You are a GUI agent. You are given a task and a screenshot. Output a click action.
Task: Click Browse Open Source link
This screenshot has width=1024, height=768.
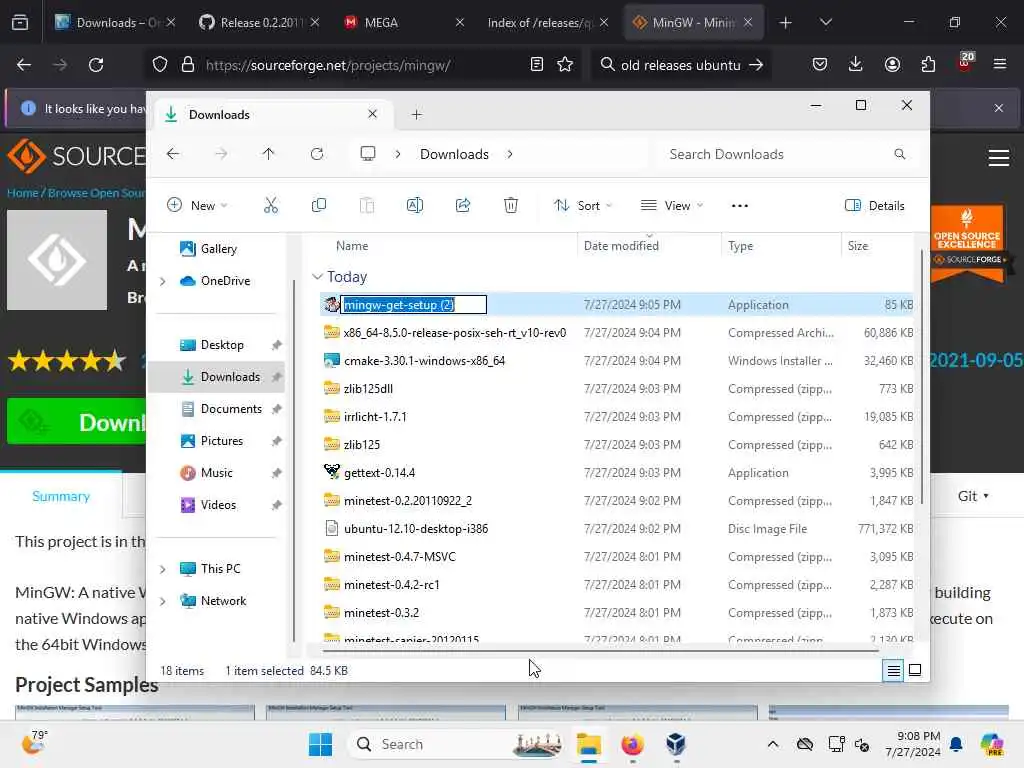click(x=97, y=193)
